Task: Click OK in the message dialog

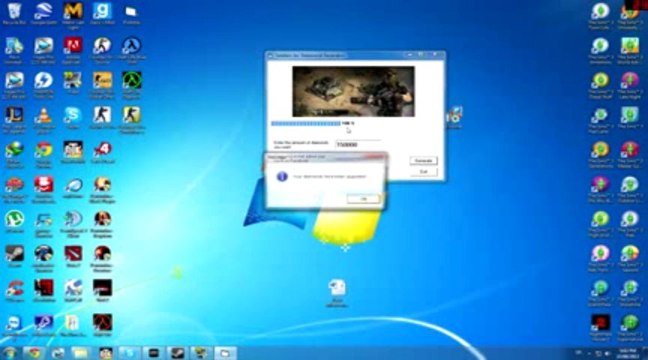Action: point(363,199)
